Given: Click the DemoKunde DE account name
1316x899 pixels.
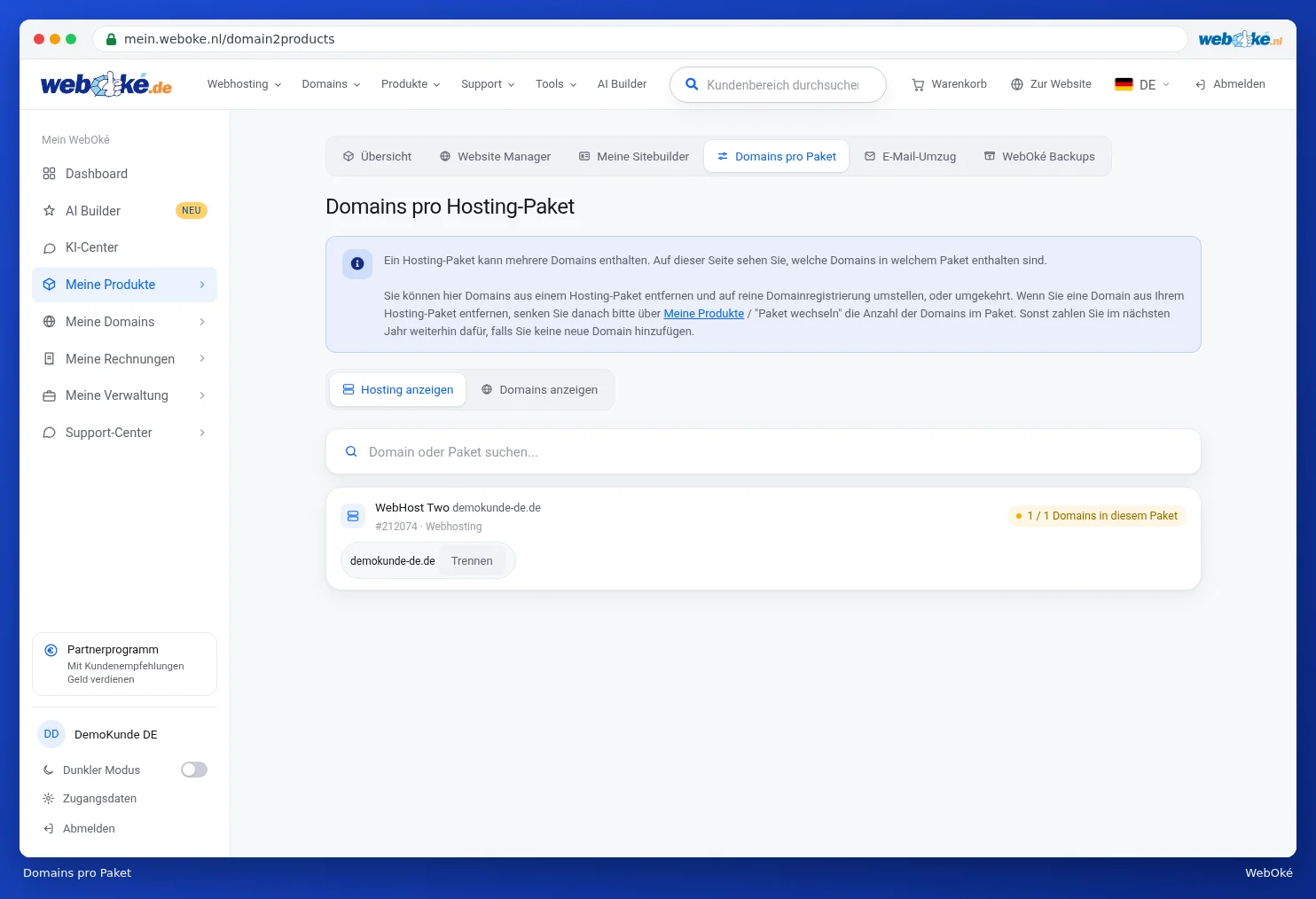Looking at the screenshot, I should point(116,735).
